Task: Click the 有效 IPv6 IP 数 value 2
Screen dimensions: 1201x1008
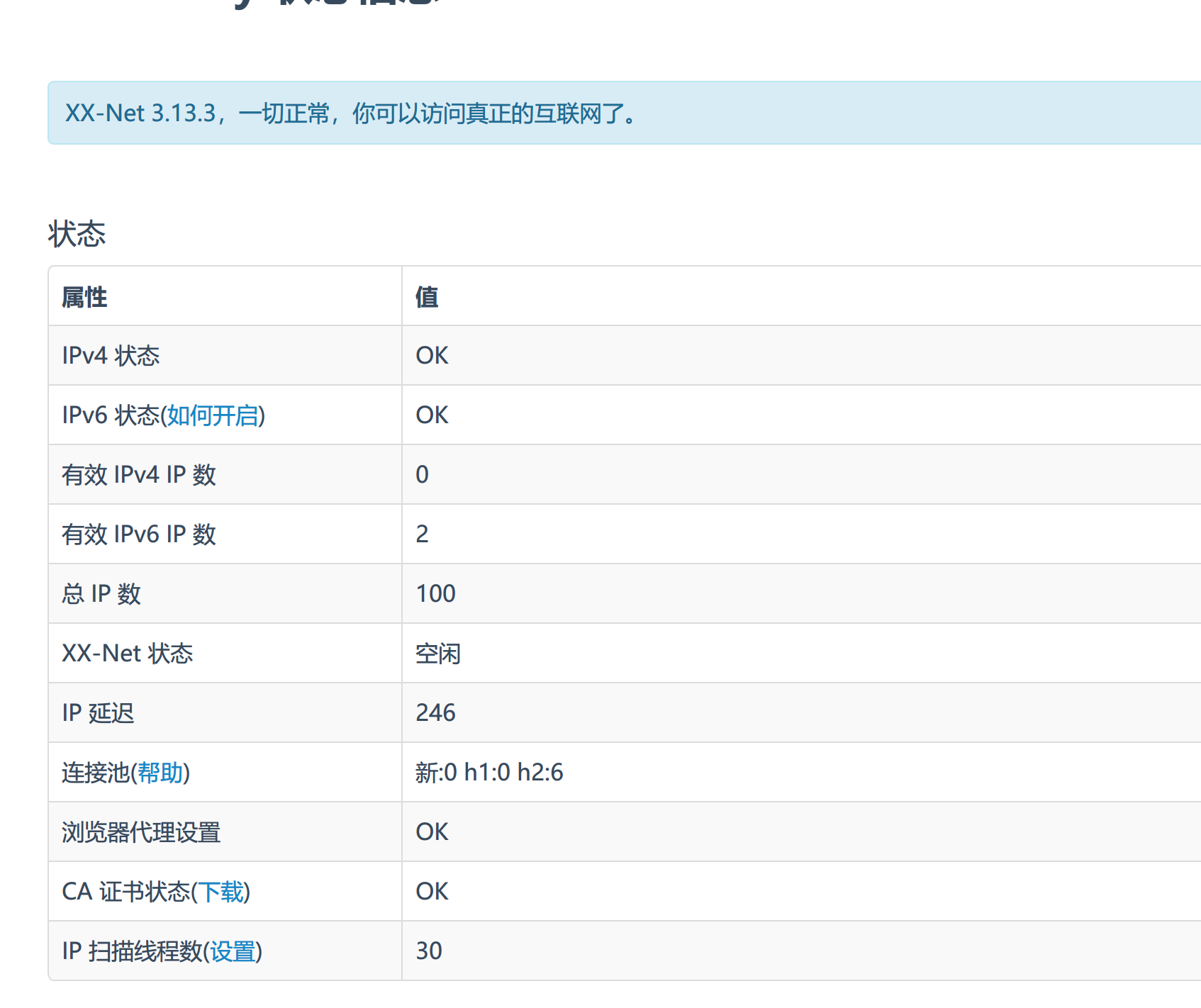Action: (x=422, y=534)
